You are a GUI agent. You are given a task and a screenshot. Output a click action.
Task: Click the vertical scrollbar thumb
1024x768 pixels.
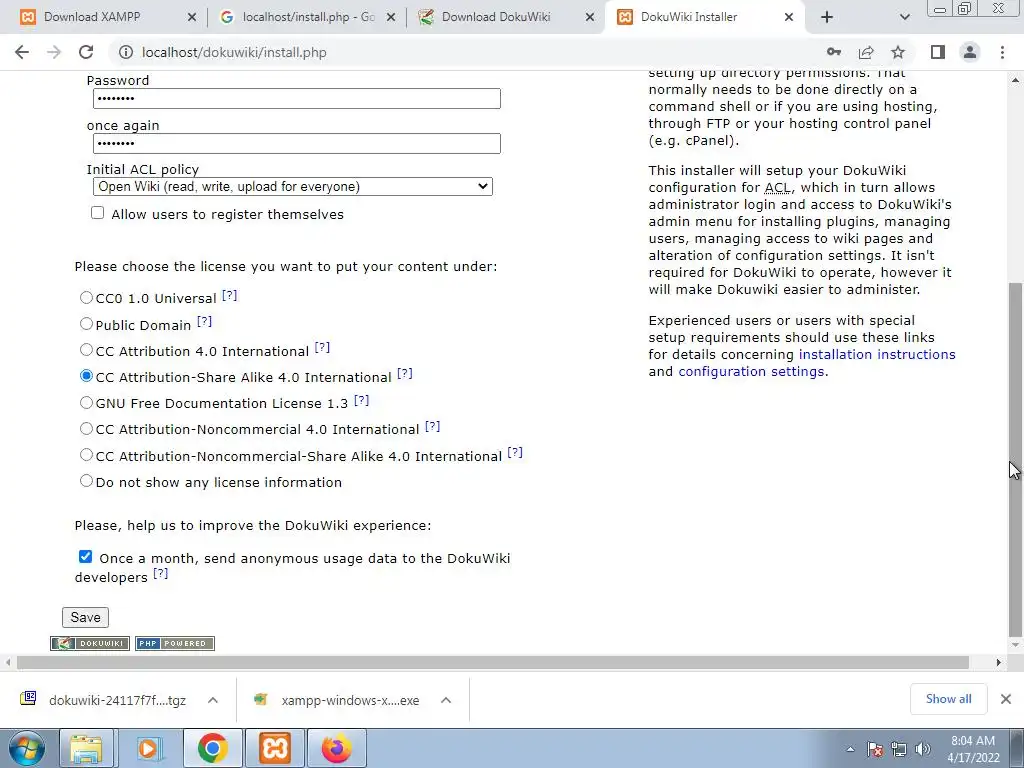point(1015,458)
